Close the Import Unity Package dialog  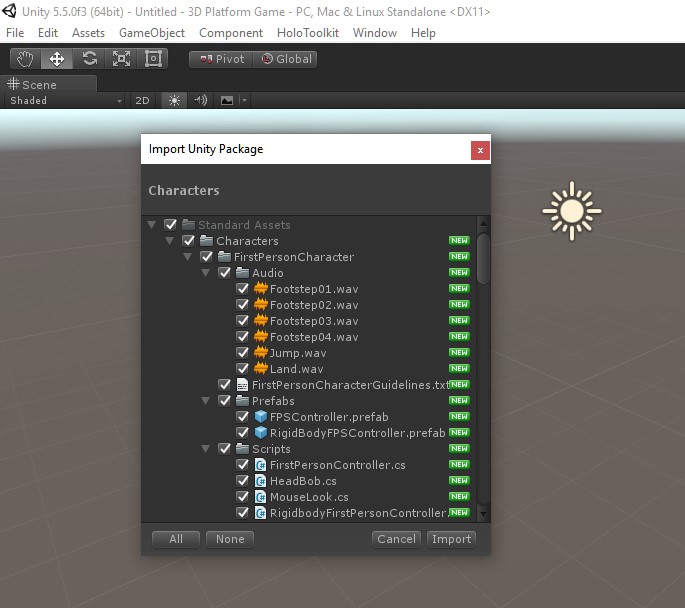coord(480,150)
